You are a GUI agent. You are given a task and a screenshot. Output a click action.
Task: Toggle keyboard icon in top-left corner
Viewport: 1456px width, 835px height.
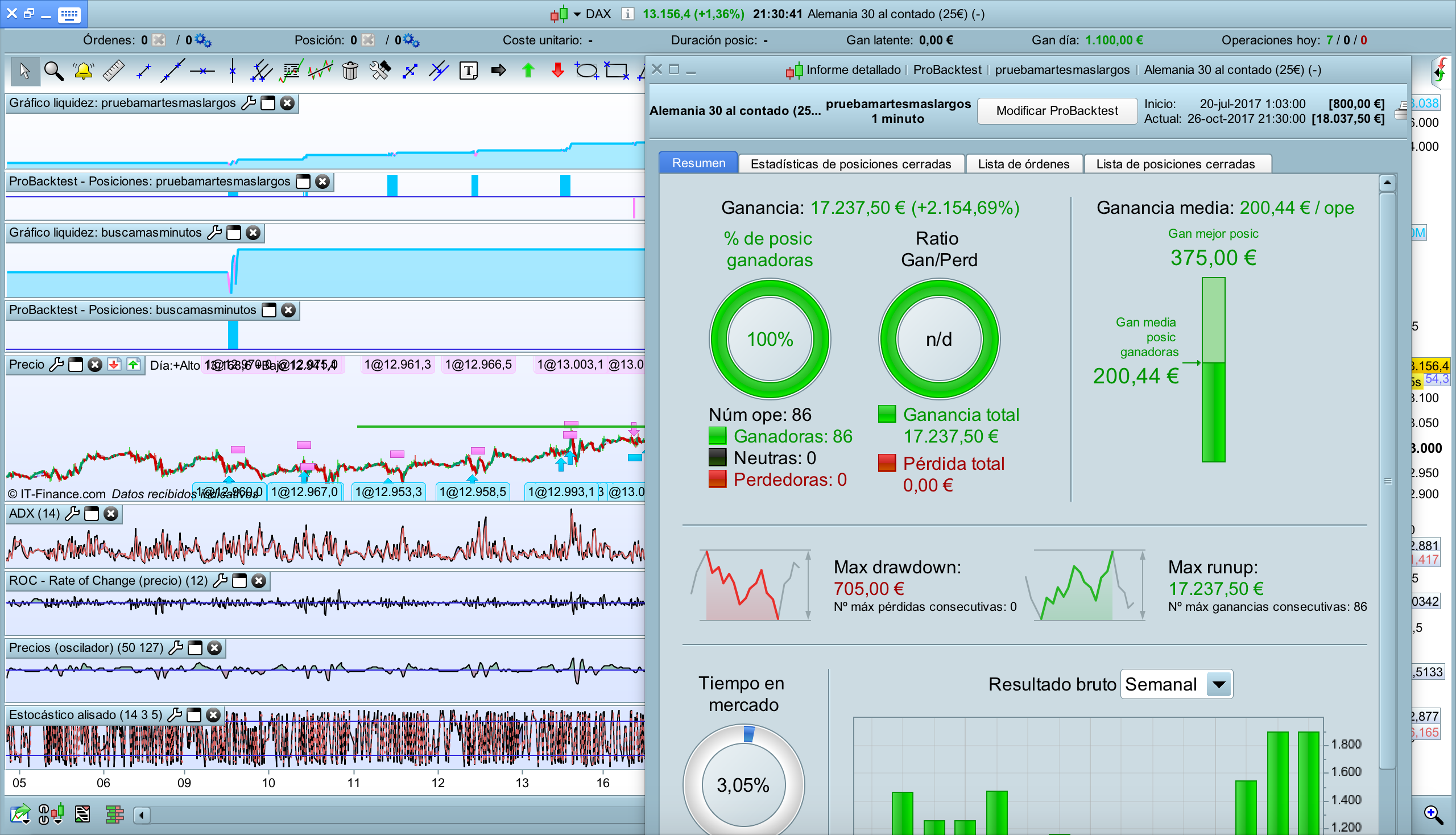click(x=69, y=14)
